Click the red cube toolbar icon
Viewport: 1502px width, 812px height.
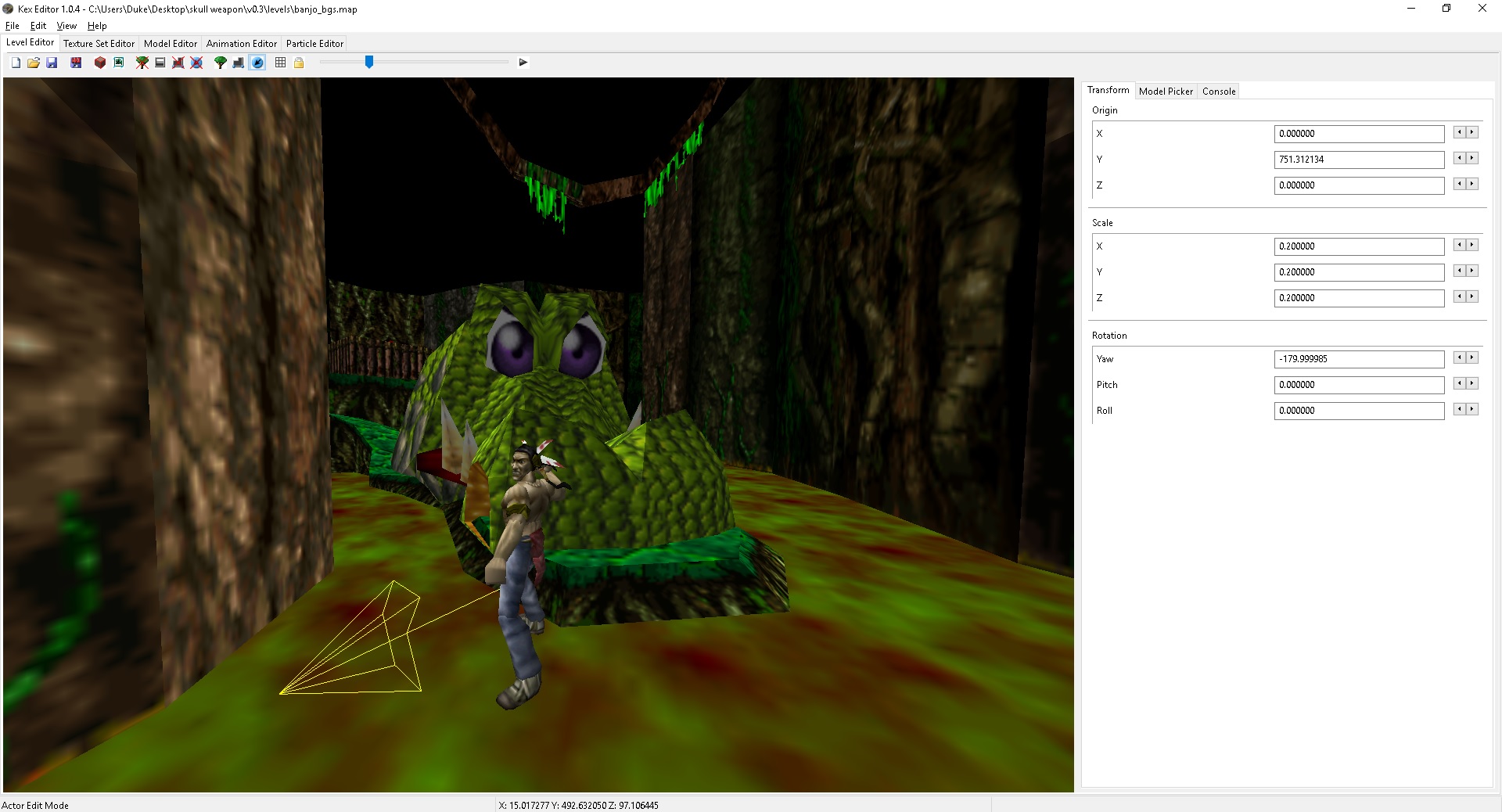100,63
